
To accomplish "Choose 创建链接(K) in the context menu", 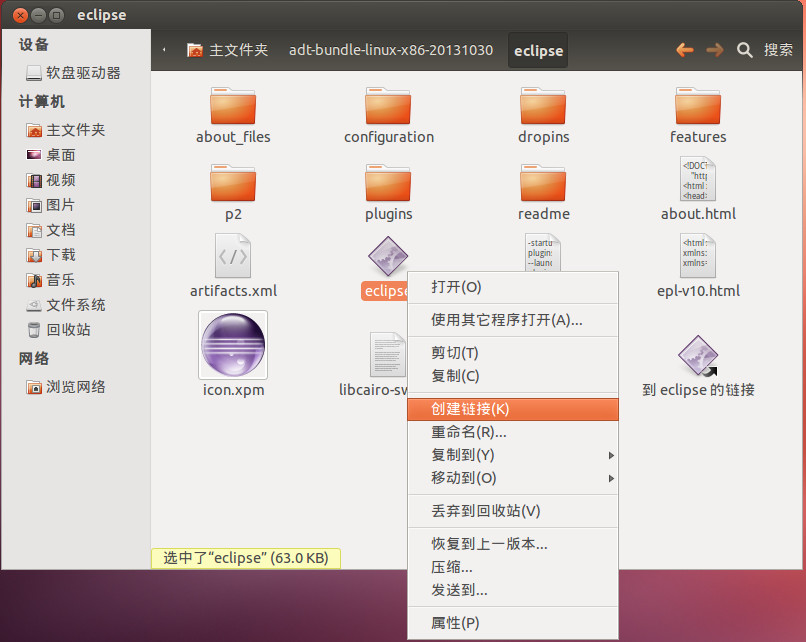I will (512, 409).
